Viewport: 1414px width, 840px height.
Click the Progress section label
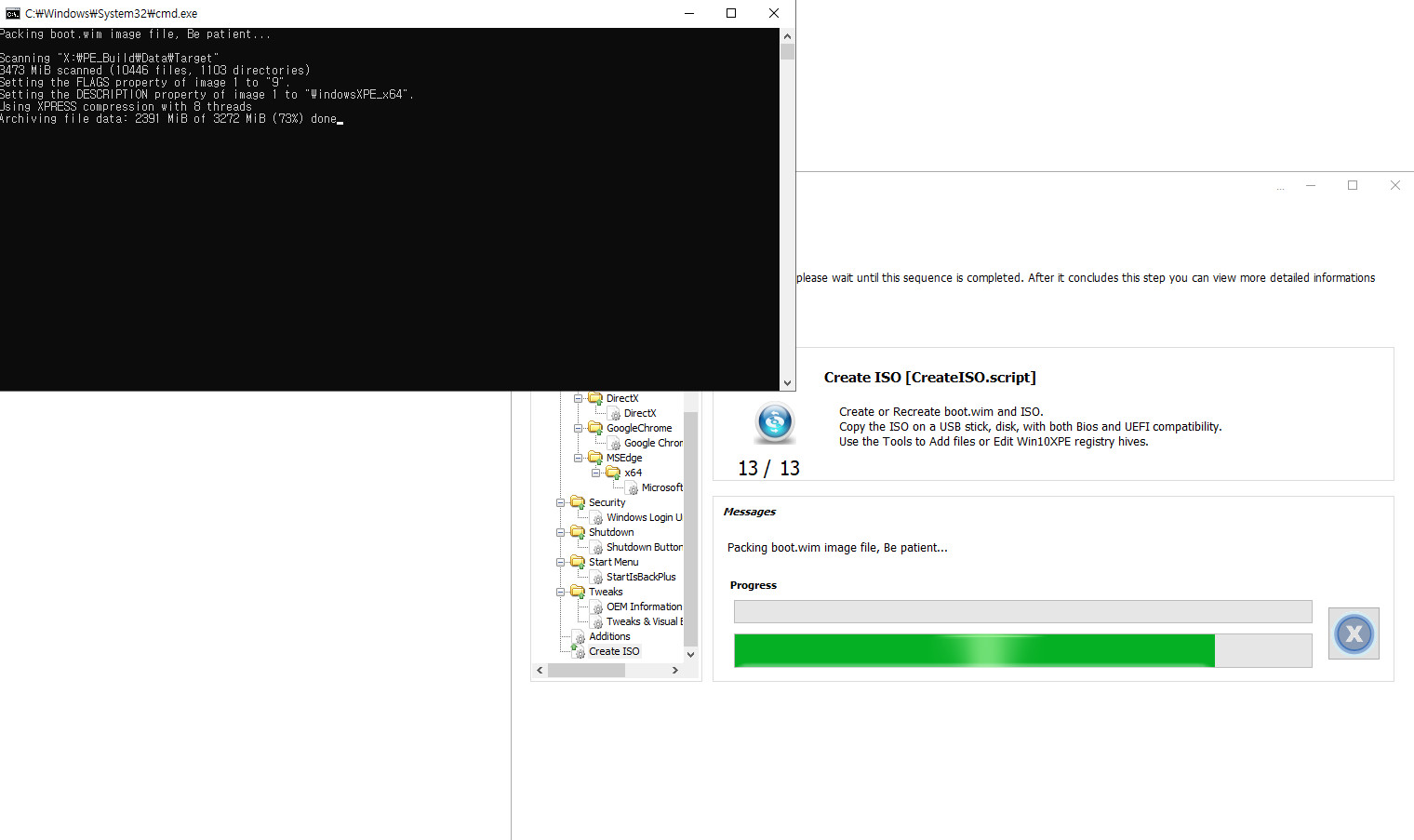[x=753, y=585]
